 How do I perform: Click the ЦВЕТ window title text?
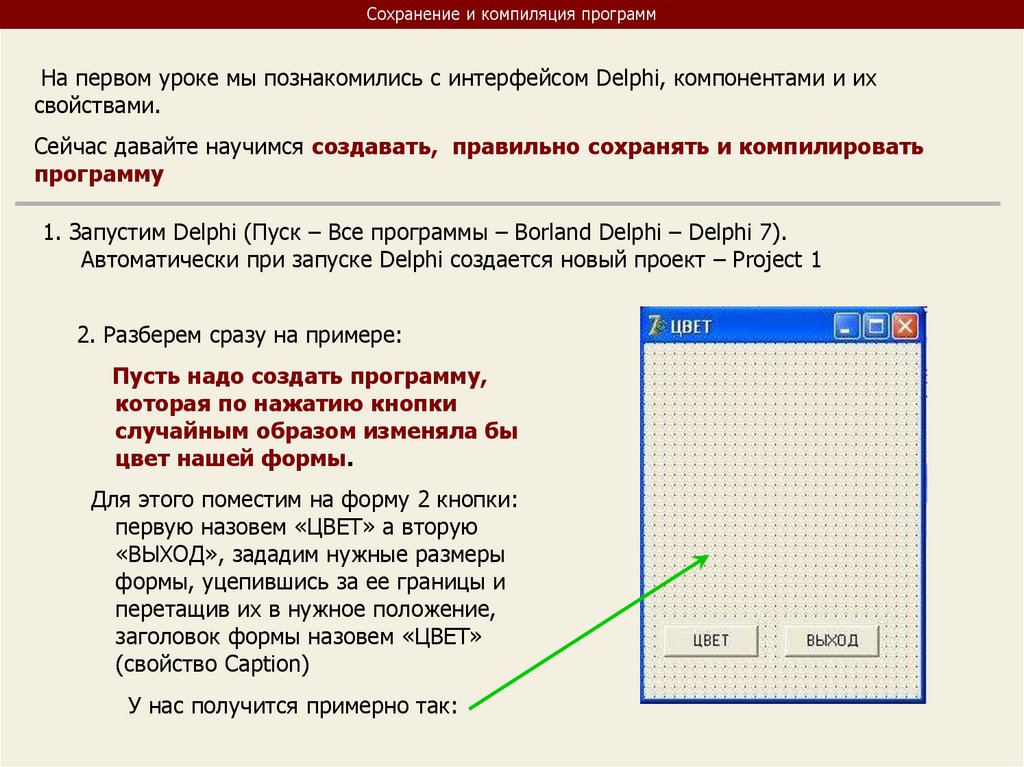(x=691, y=326)
